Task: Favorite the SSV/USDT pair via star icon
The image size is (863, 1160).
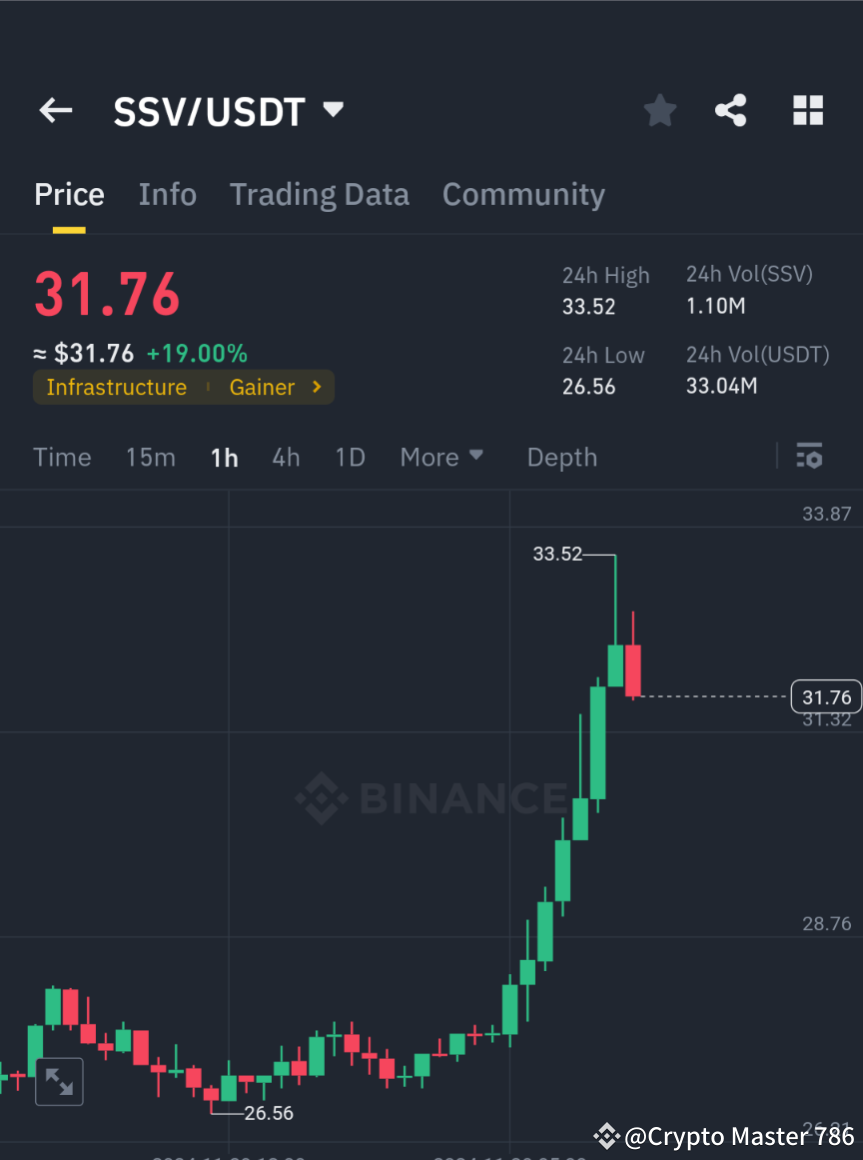Action: pyautogui.click(x=659, y=110)
